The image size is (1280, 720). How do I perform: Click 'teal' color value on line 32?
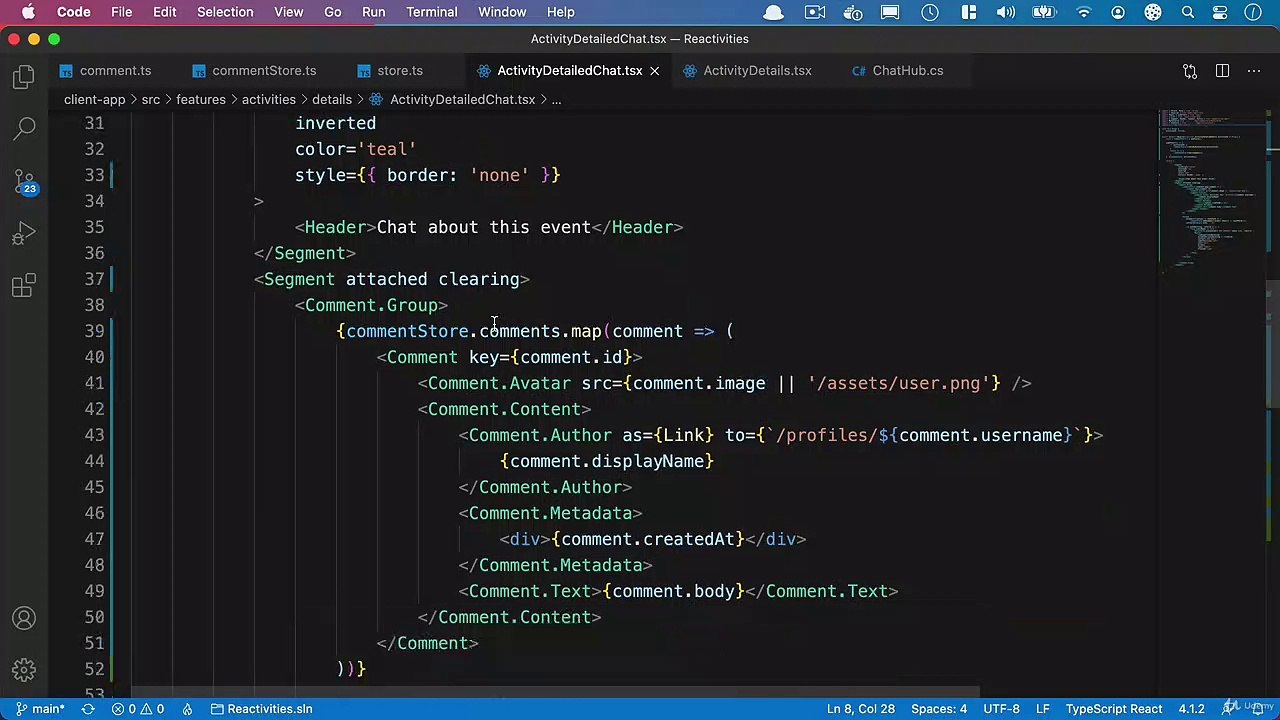[x=386, y=149]
